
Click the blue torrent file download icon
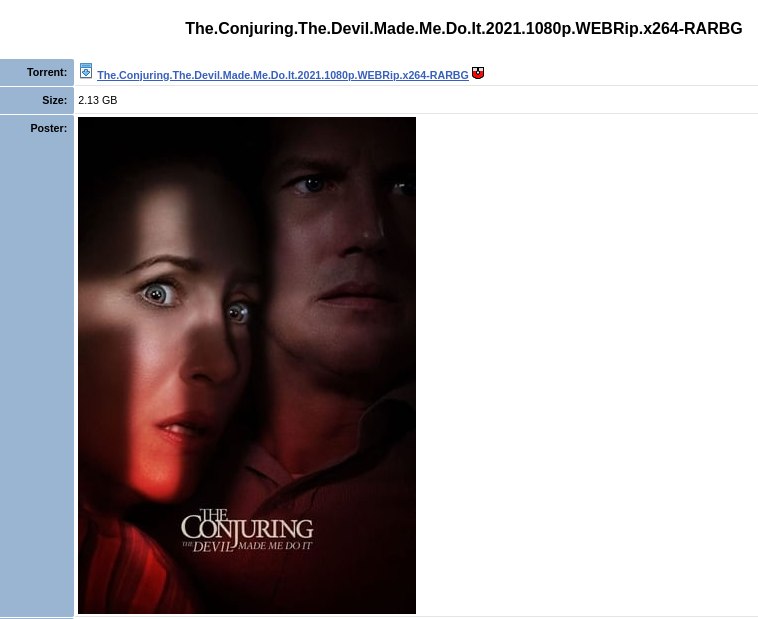point(86,71)
